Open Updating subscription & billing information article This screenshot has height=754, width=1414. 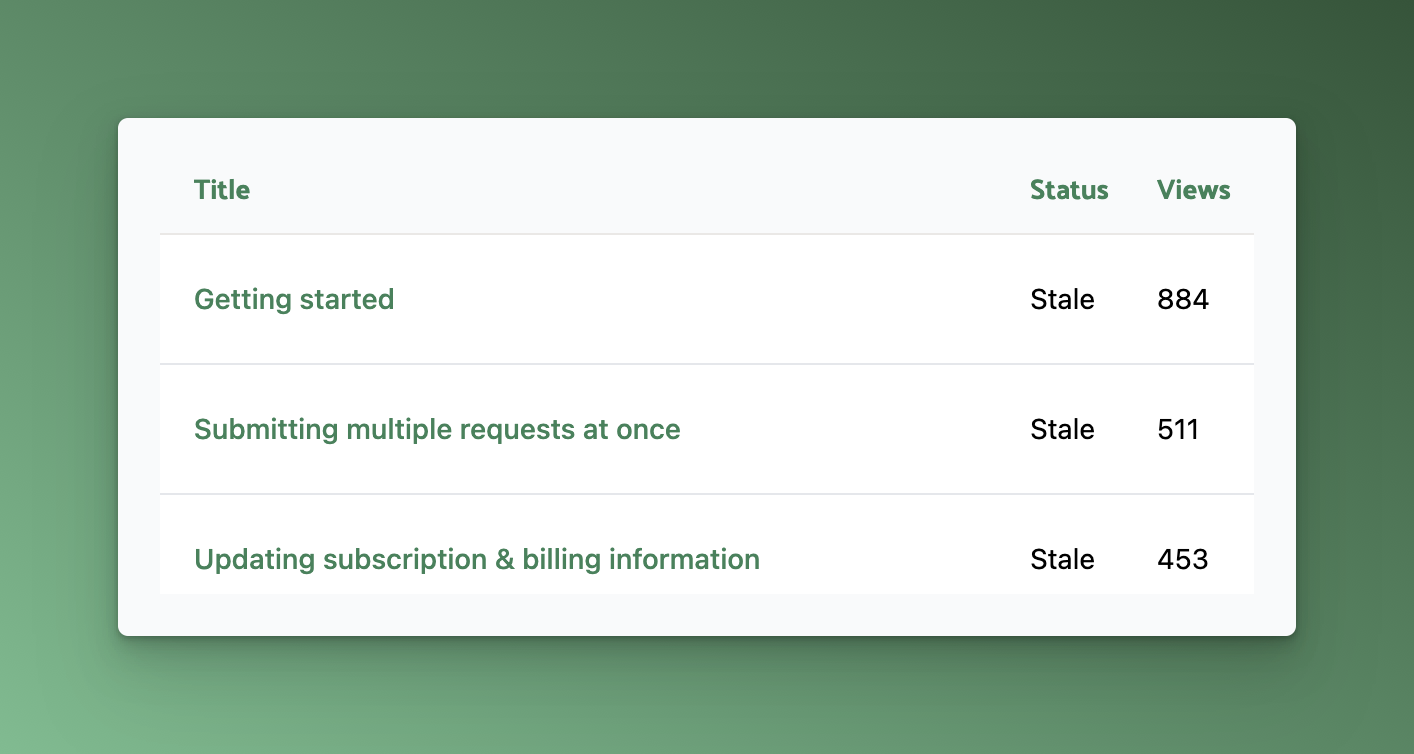click(477, 559)
